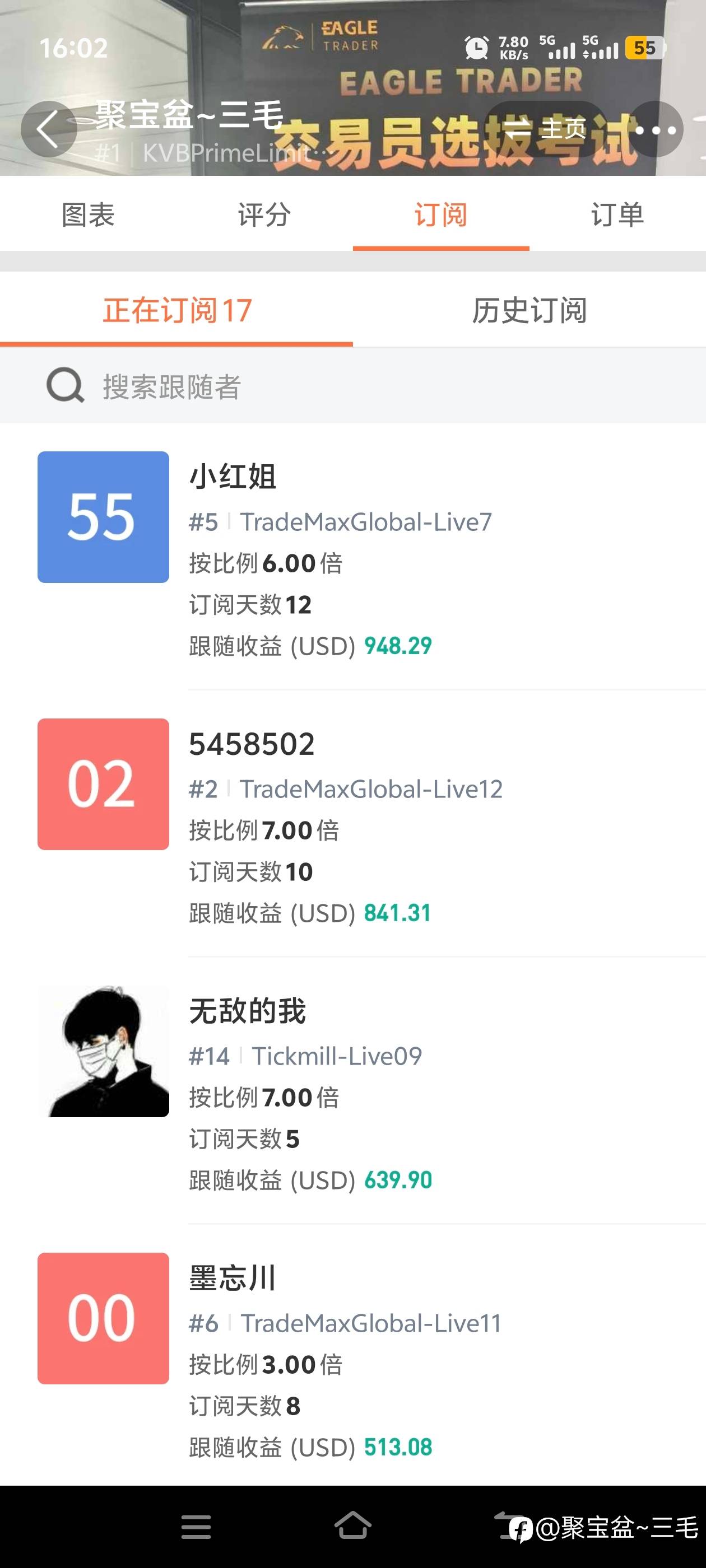
Task: Tap the TradeMaxGlobal-Live7 account line
Action: (x=365, y=522)
